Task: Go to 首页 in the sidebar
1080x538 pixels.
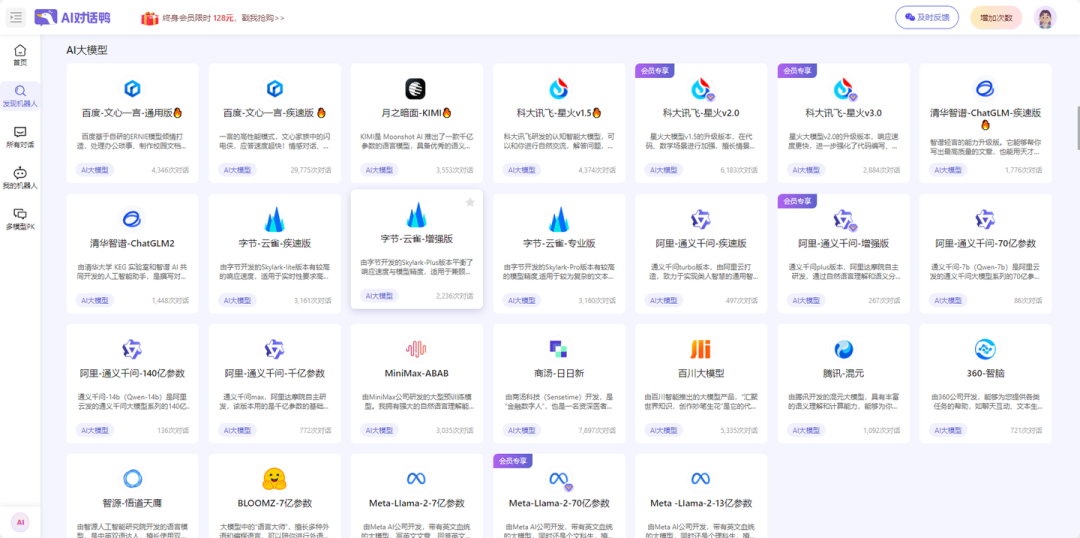Action: [20, 55]
